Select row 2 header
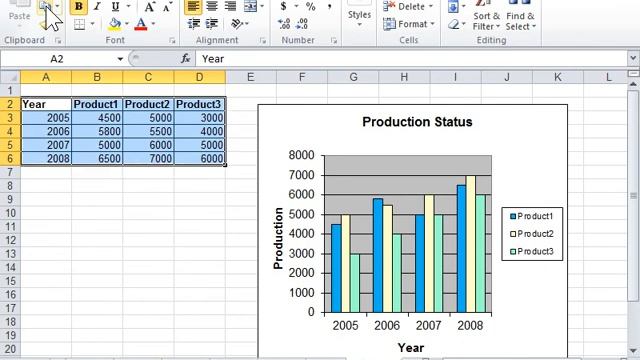Viewport: 640px width, 360px height. (x=10, y=104)
